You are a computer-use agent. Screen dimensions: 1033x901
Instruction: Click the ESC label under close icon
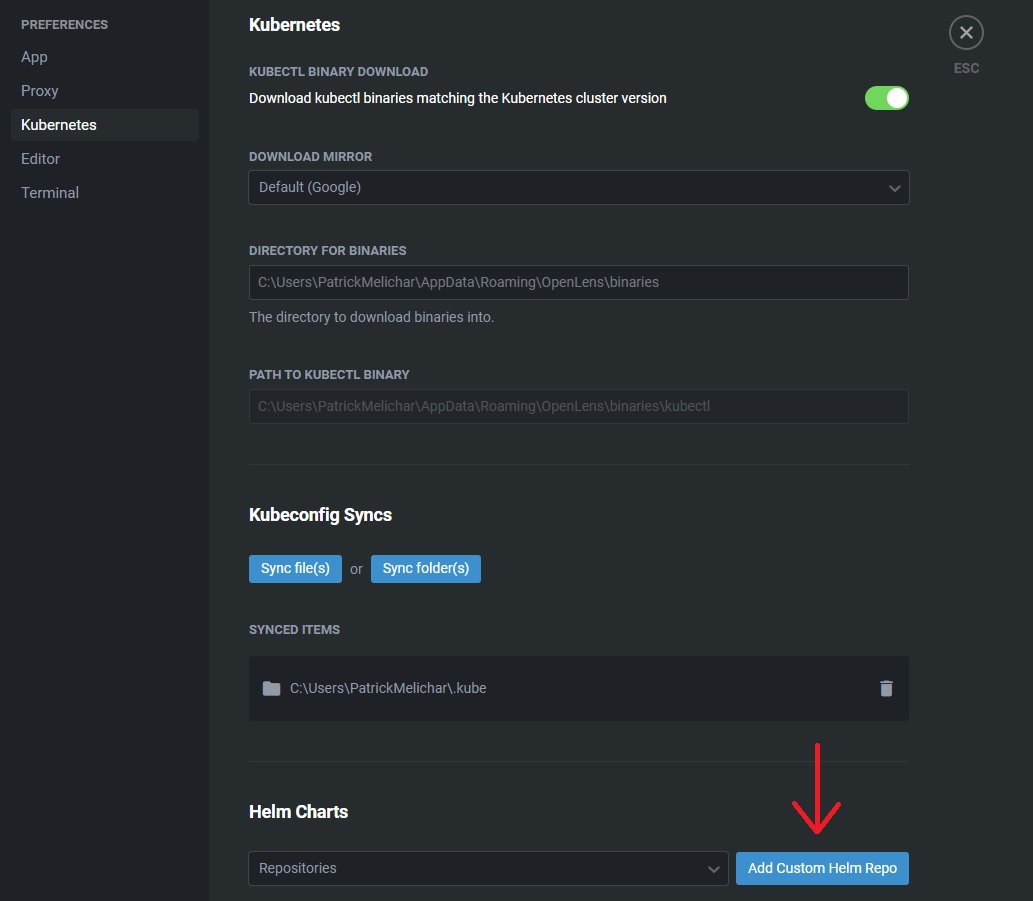[966, 68]
